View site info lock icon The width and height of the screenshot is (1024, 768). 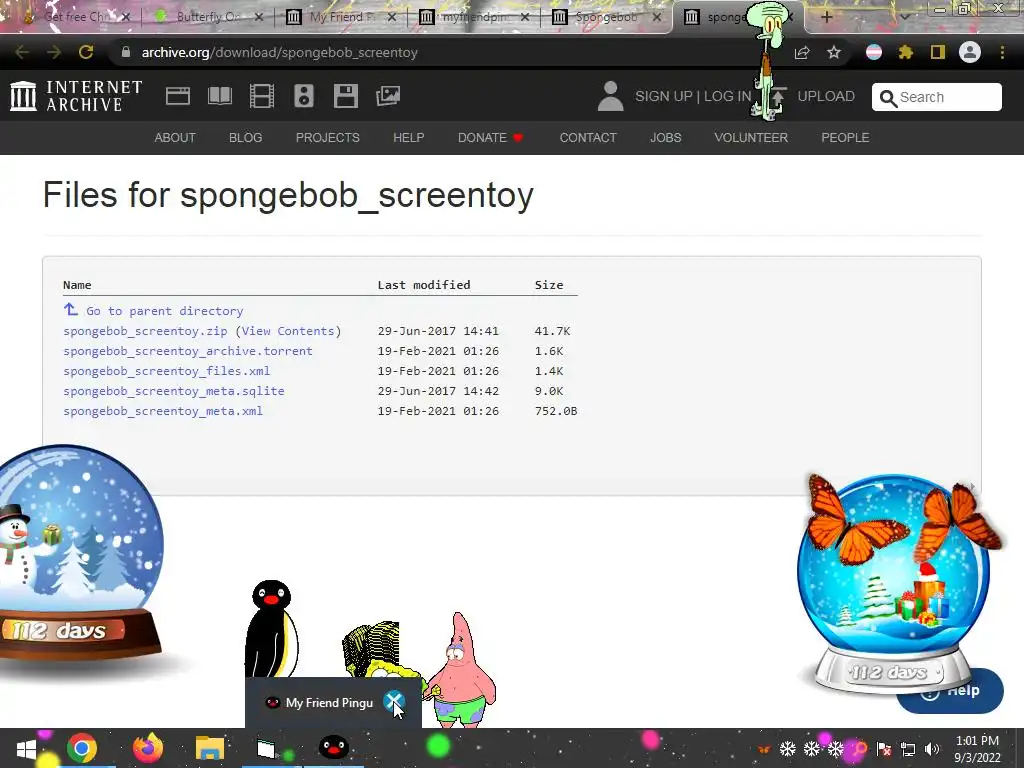[x=126, y=52]
